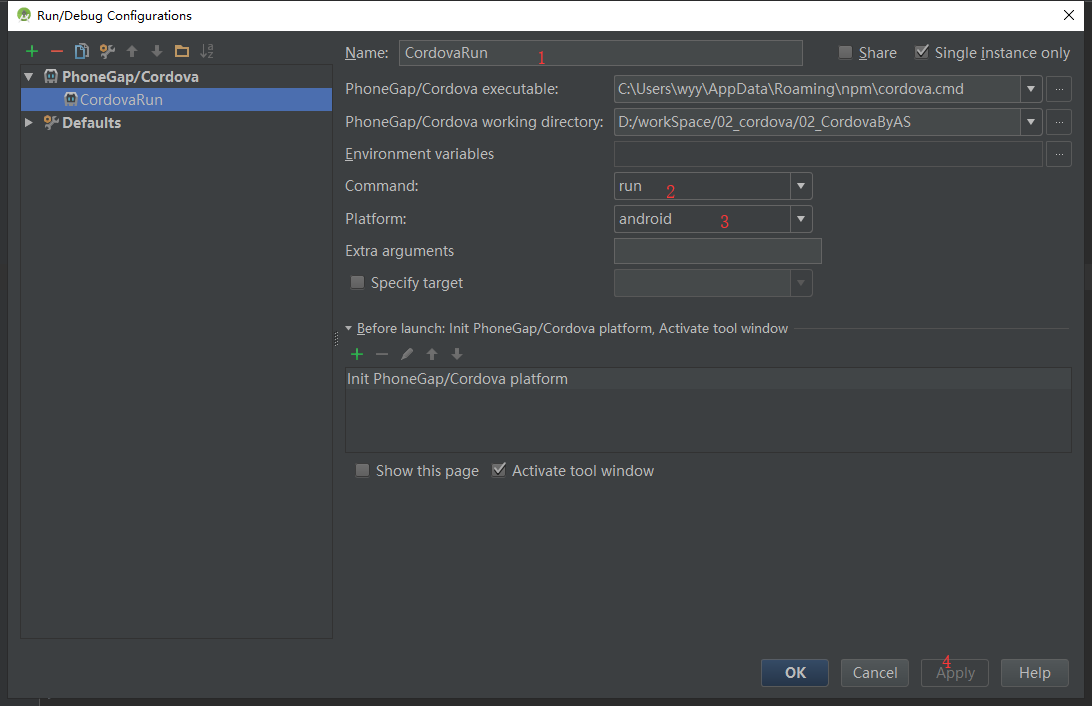The image size is (1092, 706).
Task: Open the working directory dropdown
Action: click(x=1031, y=122)
